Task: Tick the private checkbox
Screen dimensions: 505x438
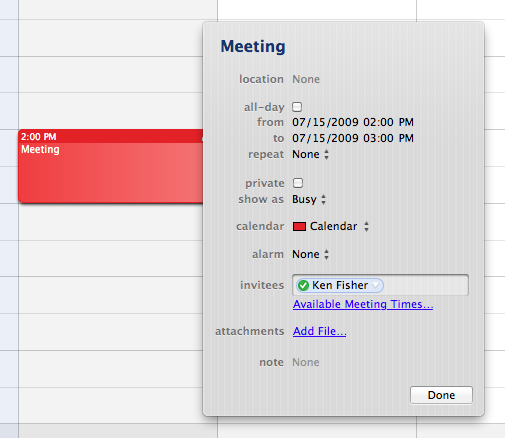Action: [298, 183]
